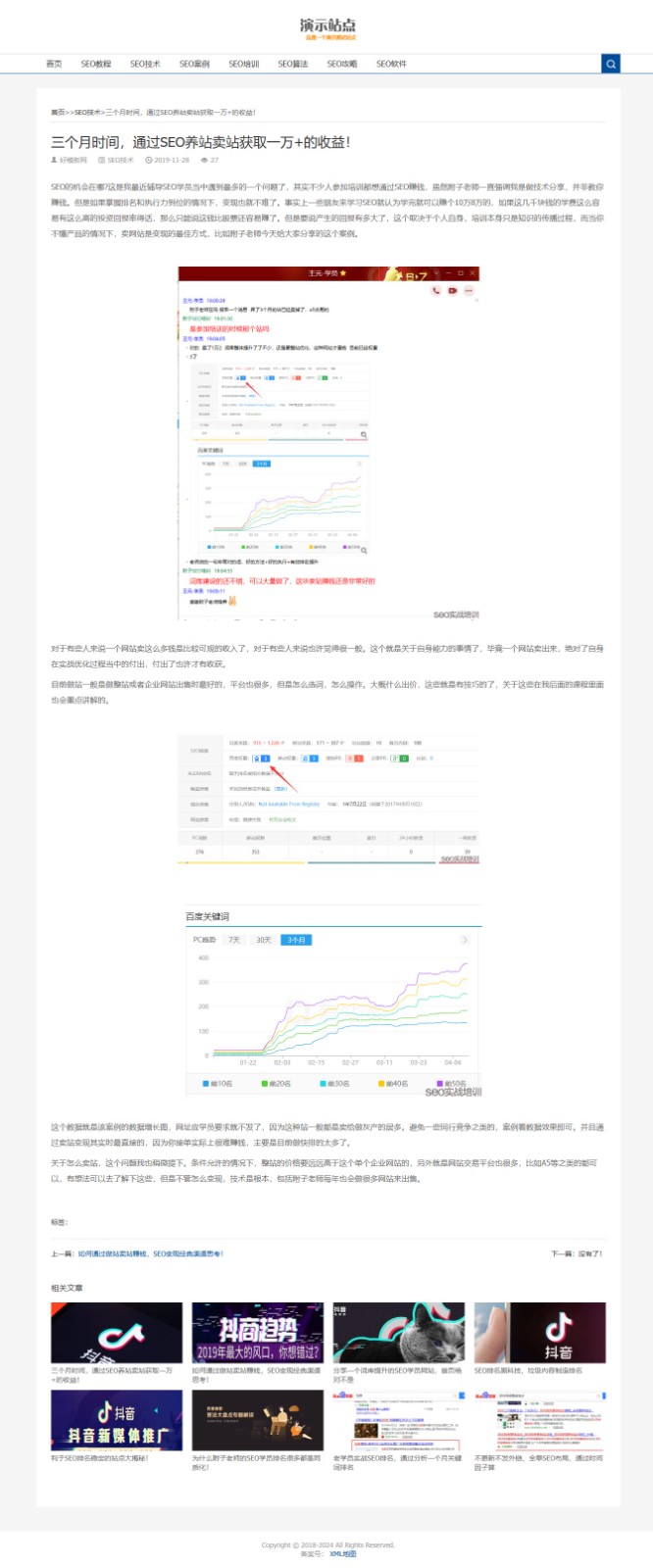Click SEO软件 in the top navigation
Viewport: 653px width, 1568px height.
point(391,64)
